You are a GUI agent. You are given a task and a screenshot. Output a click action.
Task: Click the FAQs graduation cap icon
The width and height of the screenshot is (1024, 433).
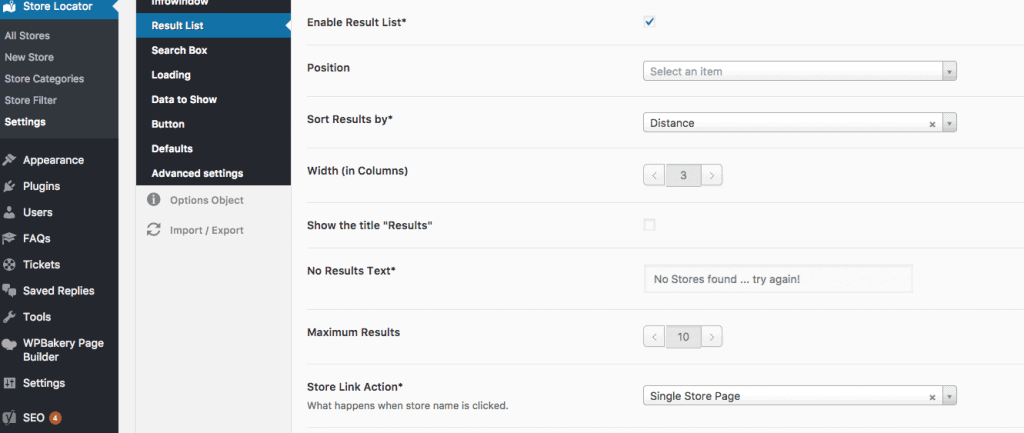[9, 238]
